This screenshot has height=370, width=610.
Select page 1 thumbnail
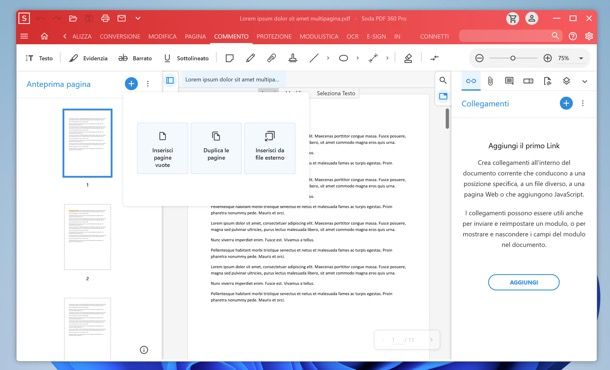click(88, 143)
